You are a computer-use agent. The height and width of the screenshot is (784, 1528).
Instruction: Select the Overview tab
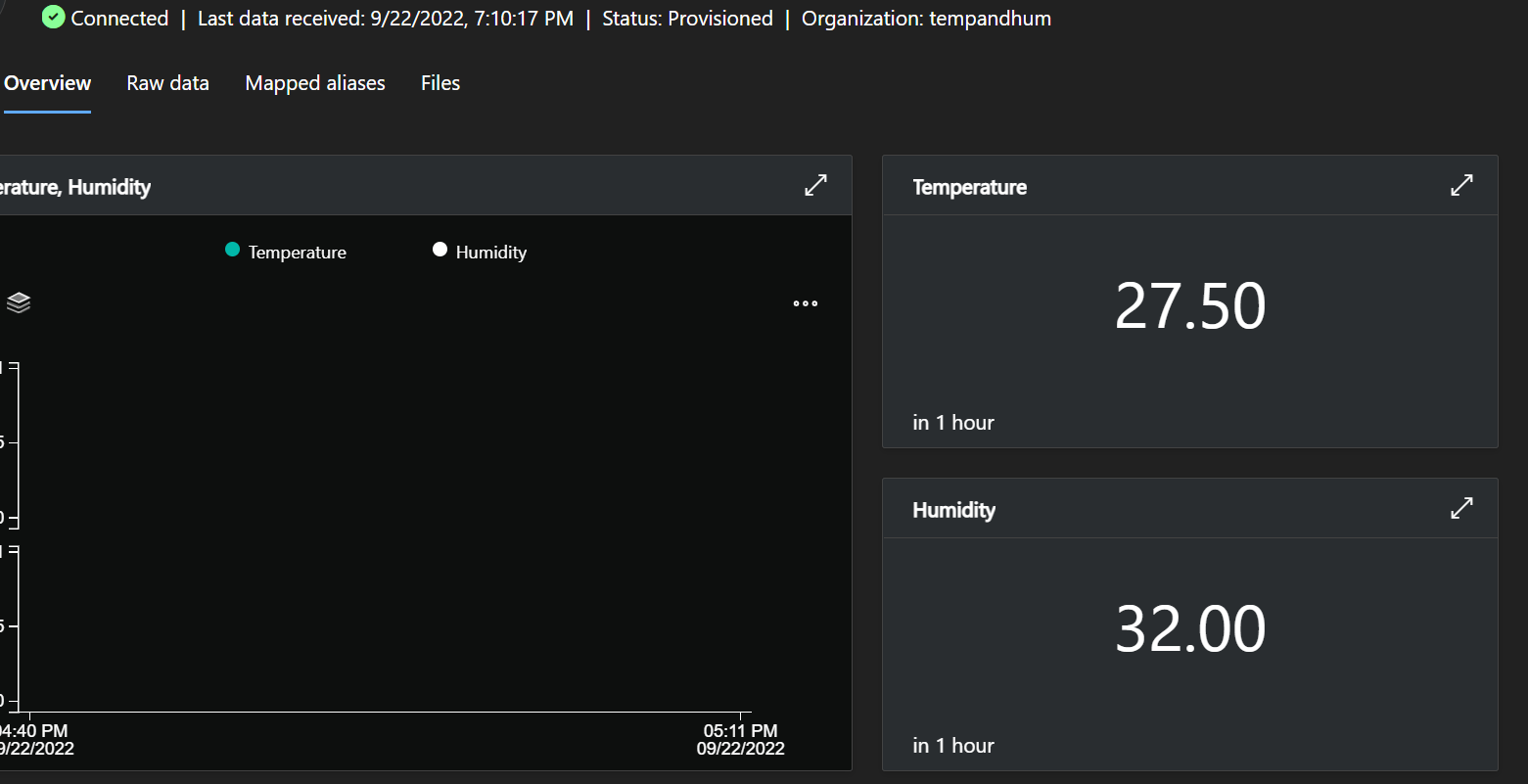pos(46,83)
